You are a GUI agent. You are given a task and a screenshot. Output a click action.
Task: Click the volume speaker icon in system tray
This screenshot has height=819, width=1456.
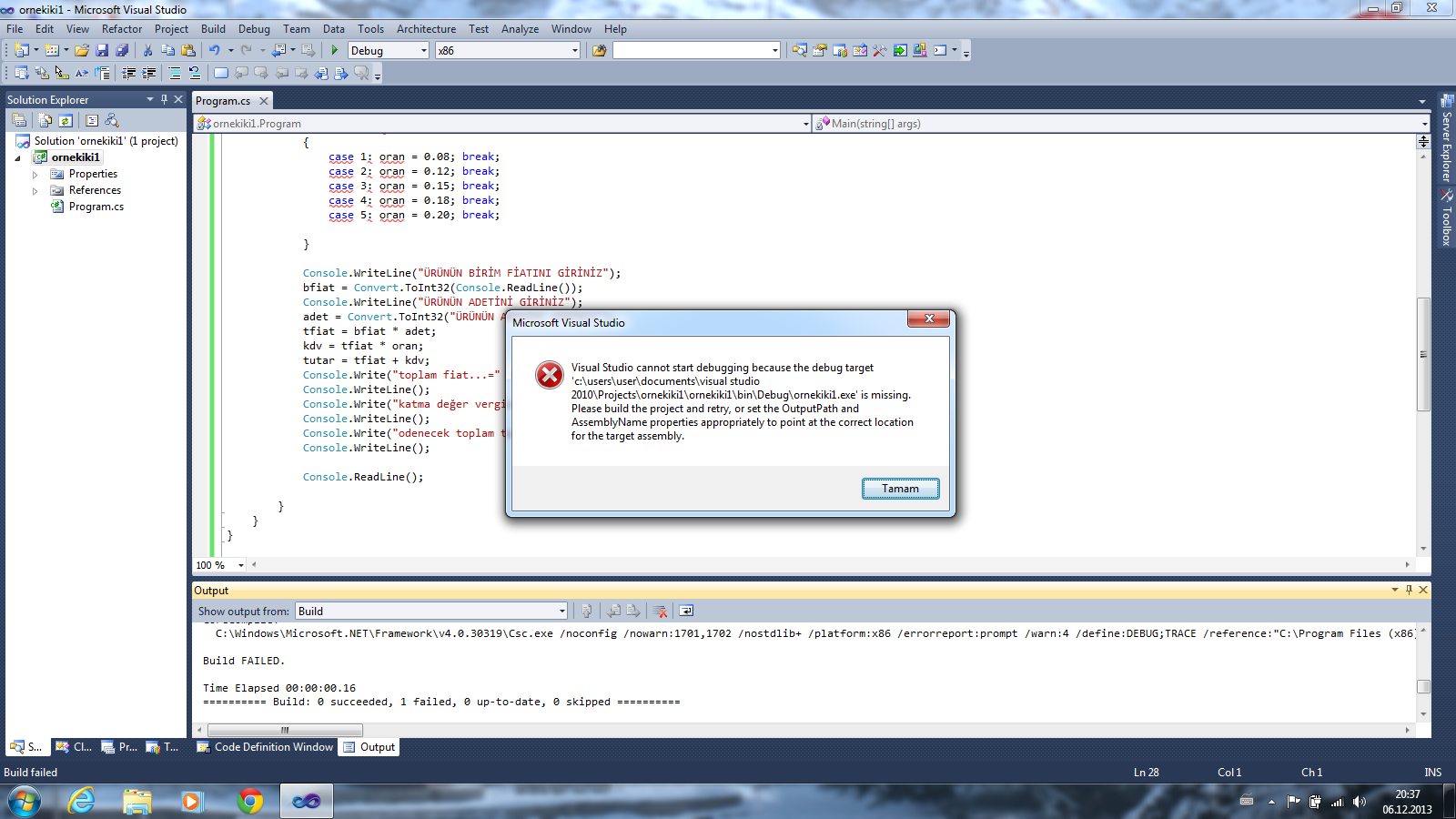(x=1359, y=802)
